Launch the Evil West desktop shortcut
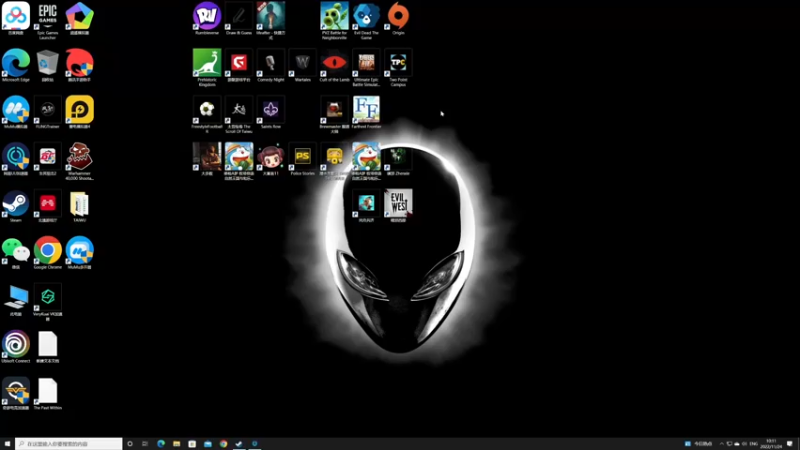 pos(398,206)
